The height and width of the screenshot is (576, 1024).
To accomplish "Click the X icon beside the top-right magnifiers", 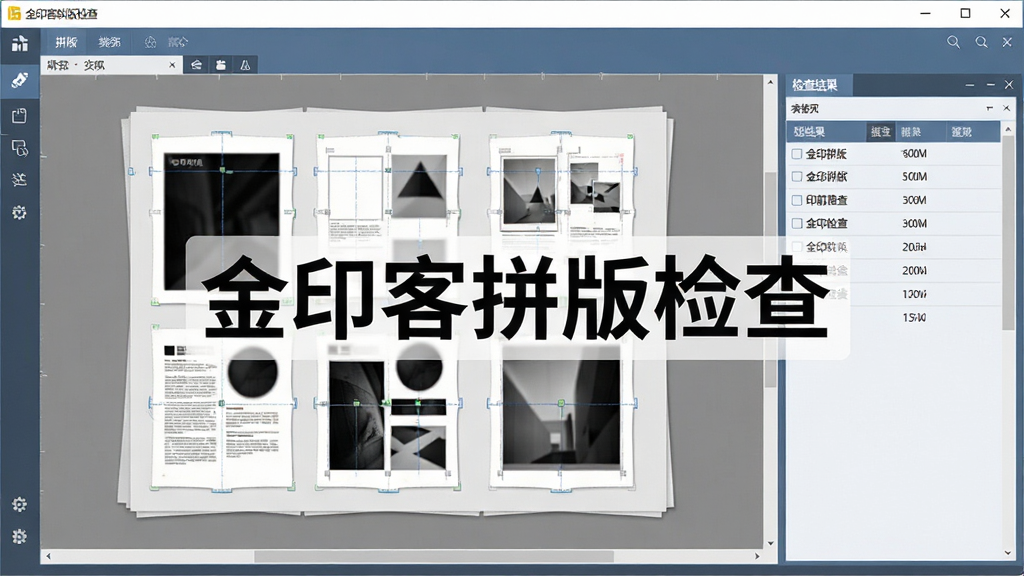I will click(1007, 42).
